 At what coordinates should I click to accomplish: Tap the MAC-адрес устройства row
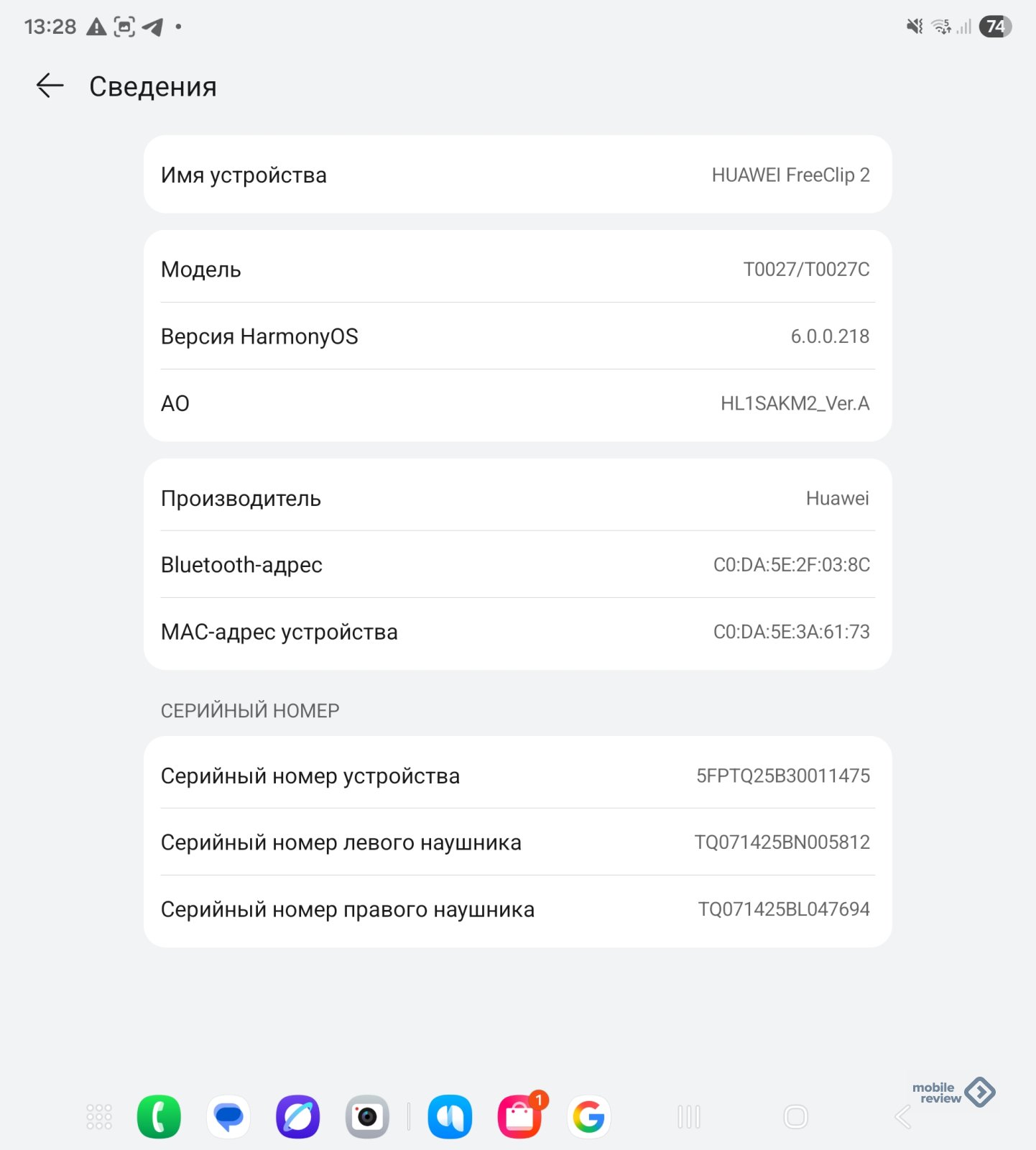click(x=517, y=632)
